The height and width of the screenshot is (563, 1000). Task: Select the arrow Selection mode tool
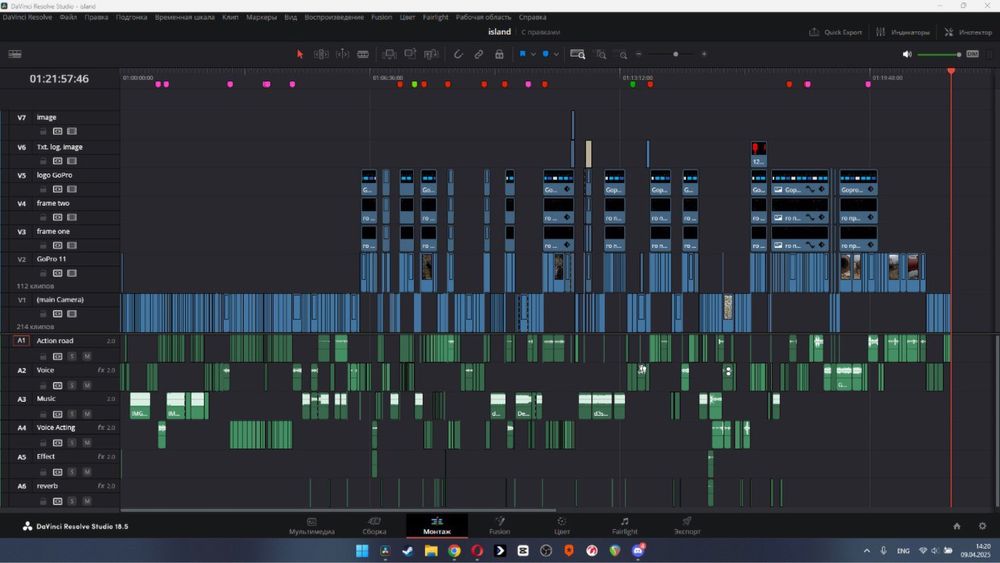pyautogui.click(x=300, y=54)
